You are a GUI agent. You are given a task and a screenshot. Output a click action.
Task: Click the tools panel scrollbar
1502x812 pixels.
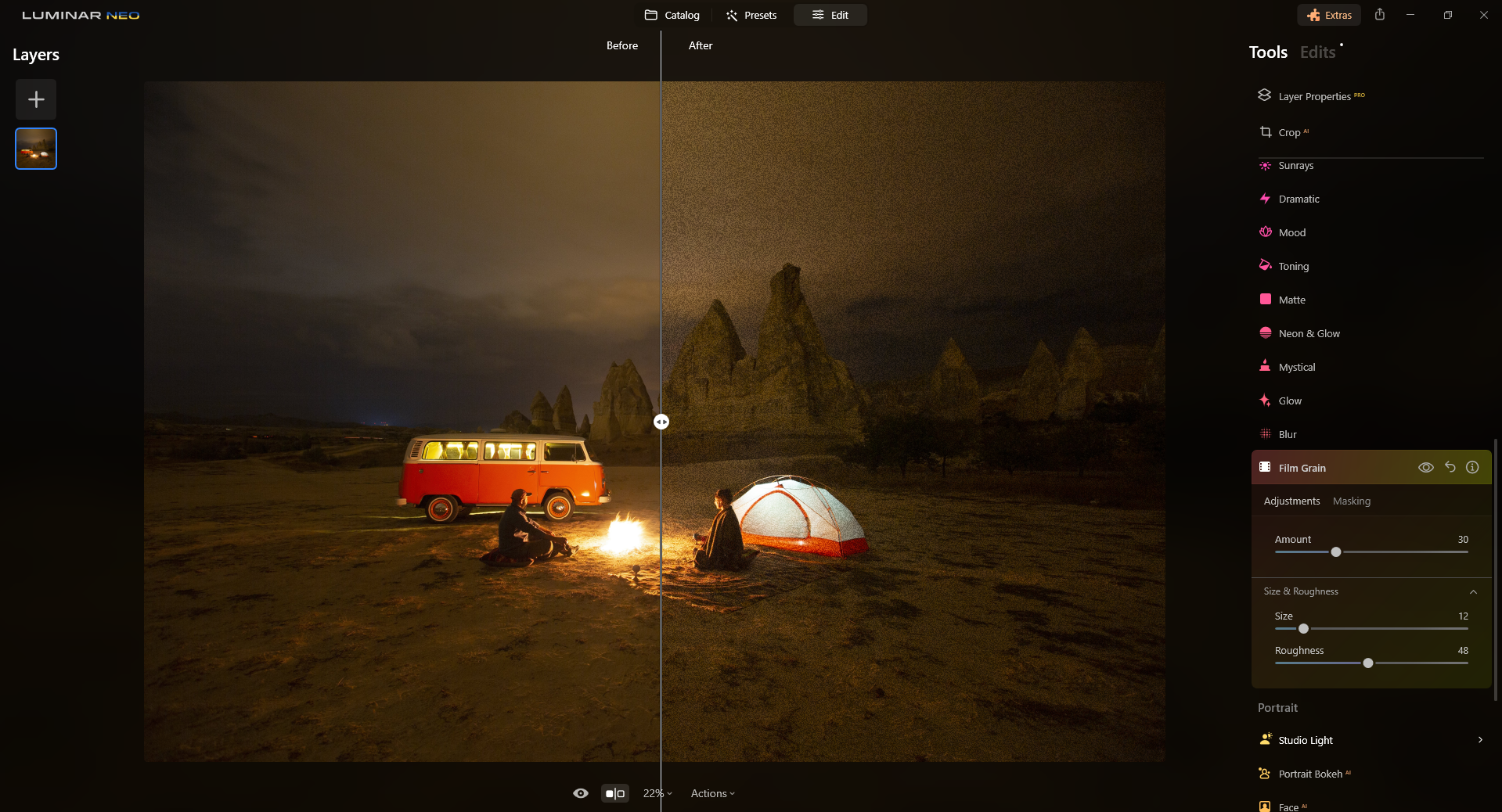click(x=1496, y=569)
